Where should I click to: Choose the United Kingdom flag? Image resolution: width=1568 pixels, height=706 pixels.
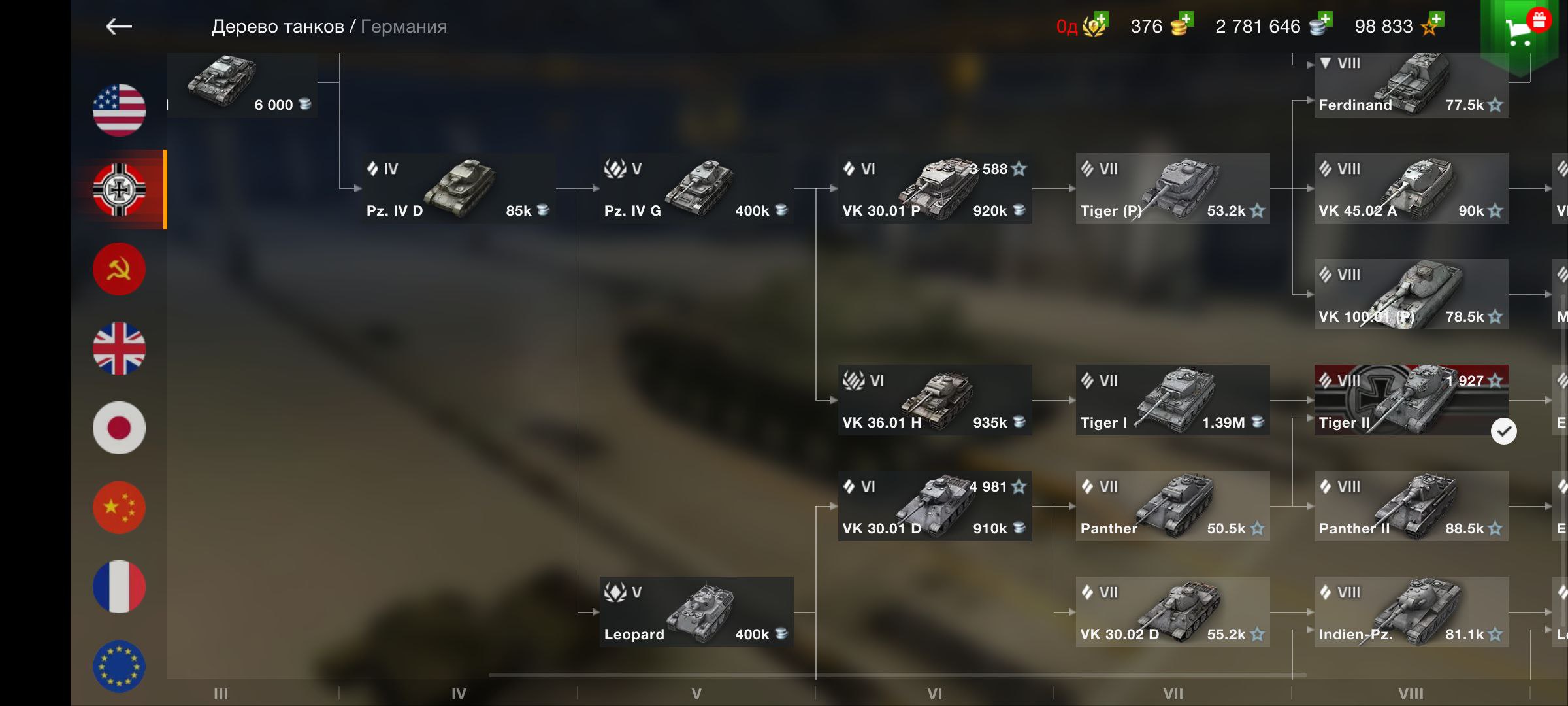[119, 349]
